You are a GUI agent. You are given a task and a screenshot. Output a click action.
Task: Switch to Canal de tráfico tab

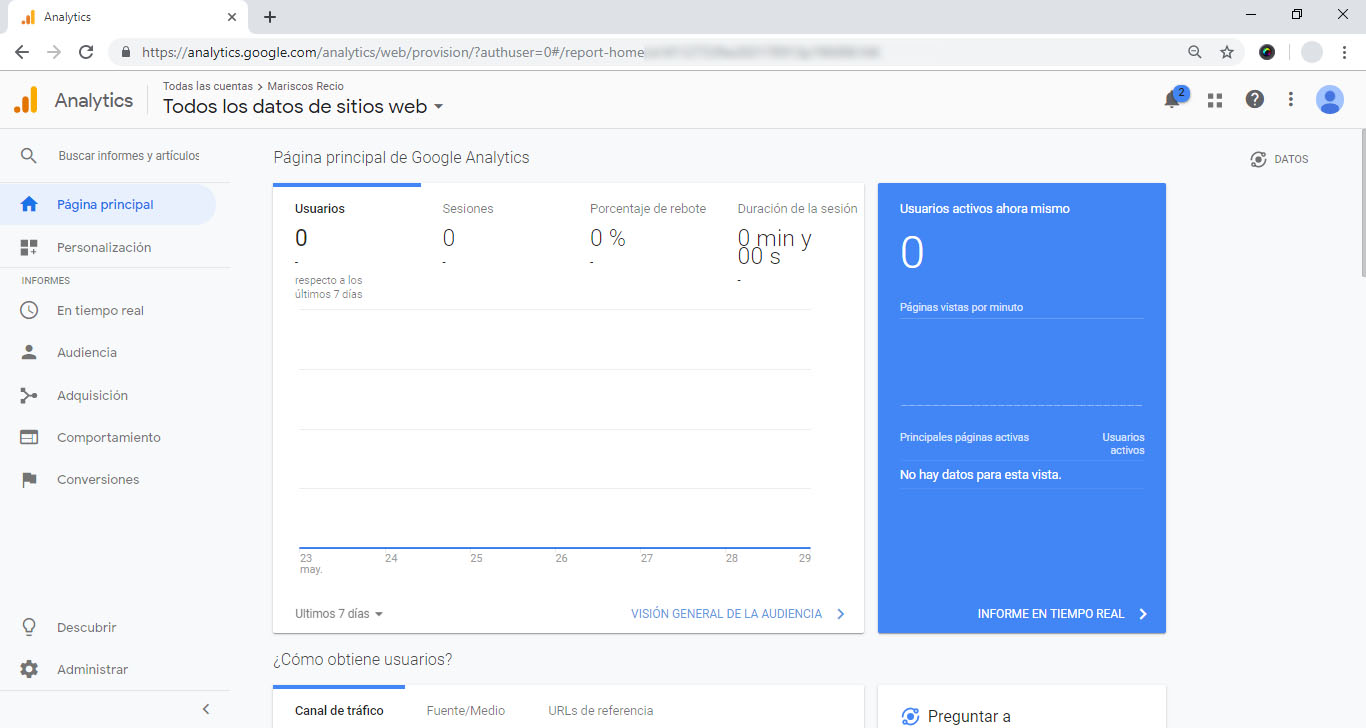[x=339, y=711]
